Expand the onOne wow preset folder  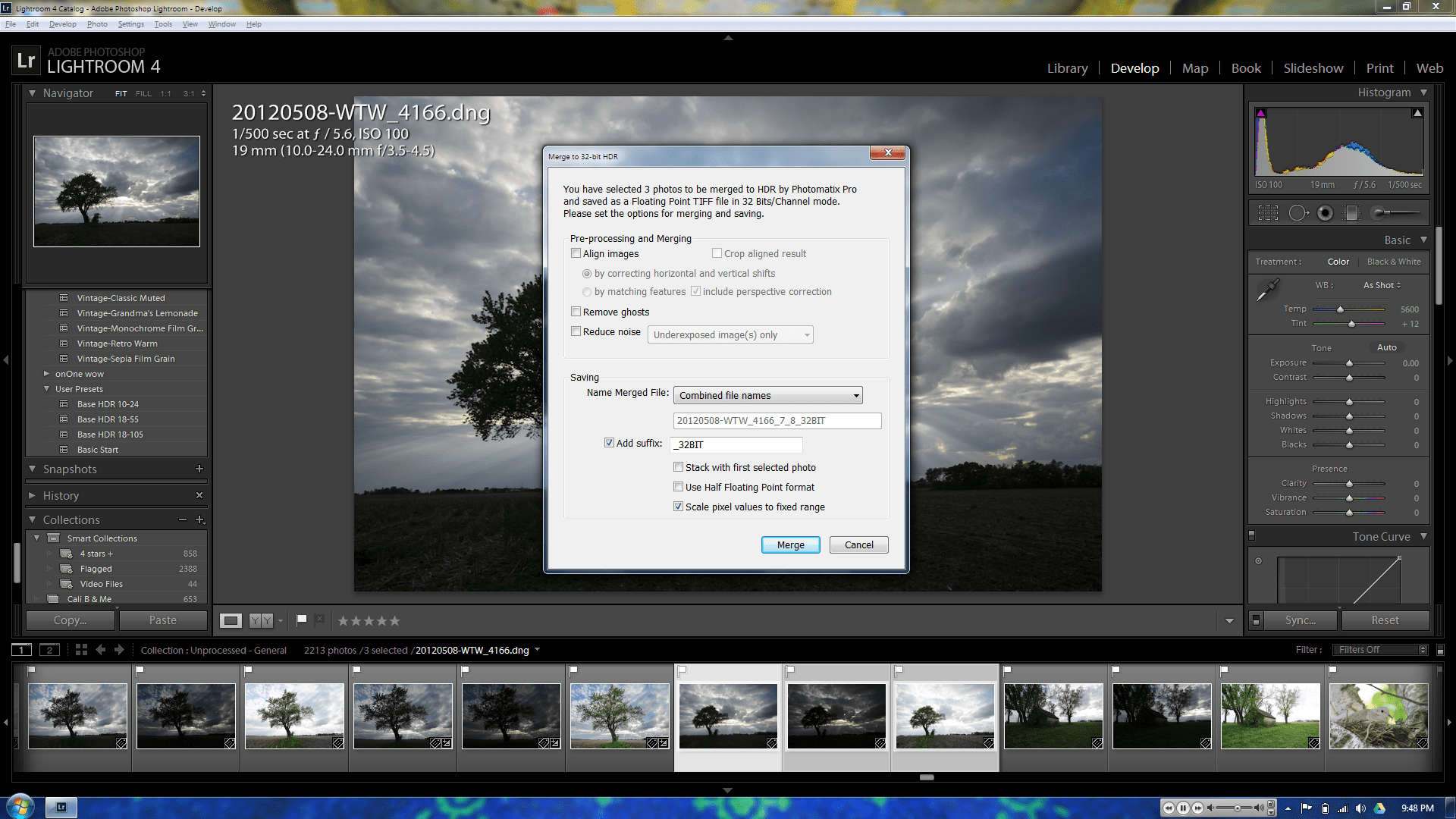[x=47, y=374]
